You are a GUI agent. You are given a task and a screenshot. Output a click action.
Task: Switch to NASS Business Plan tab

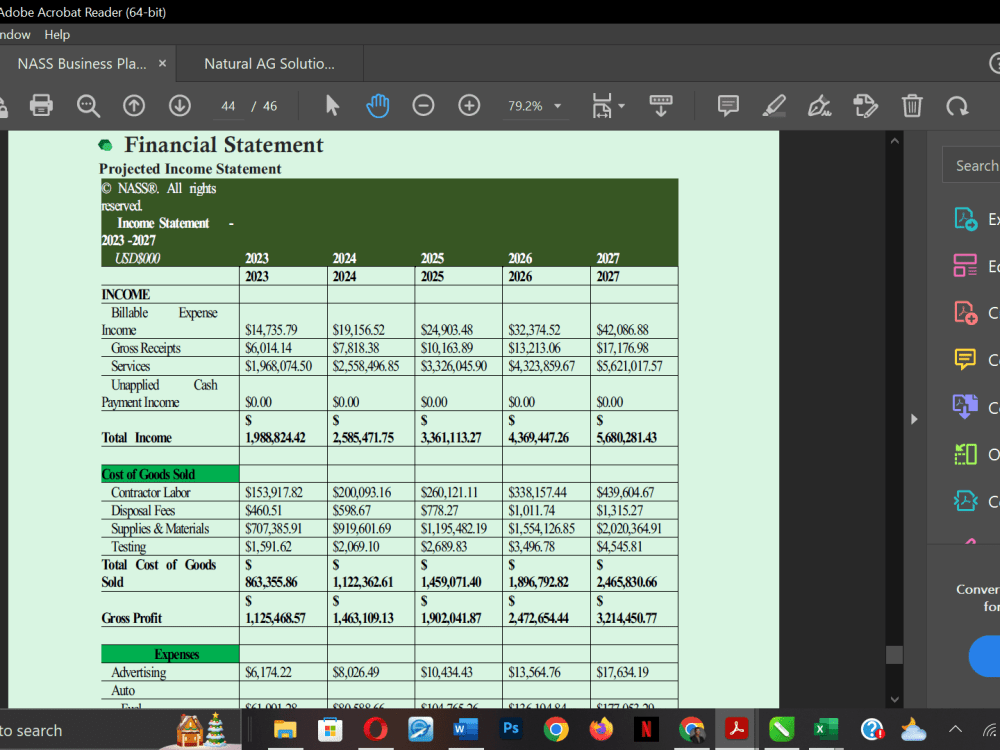pyautogui.click(x=82, y=64)
